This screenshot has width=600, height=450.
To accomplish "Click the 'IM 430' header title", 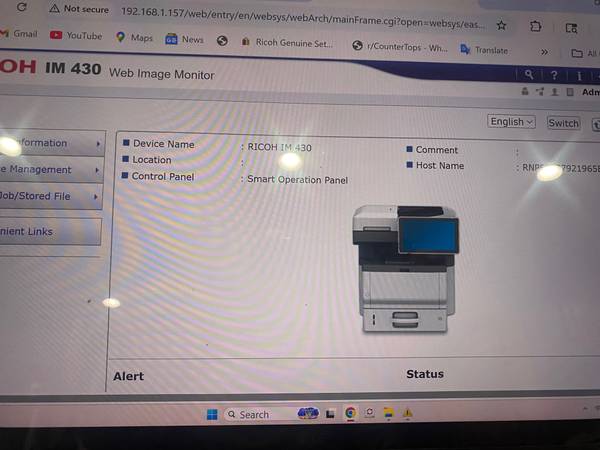I will [x=73, y=68].
